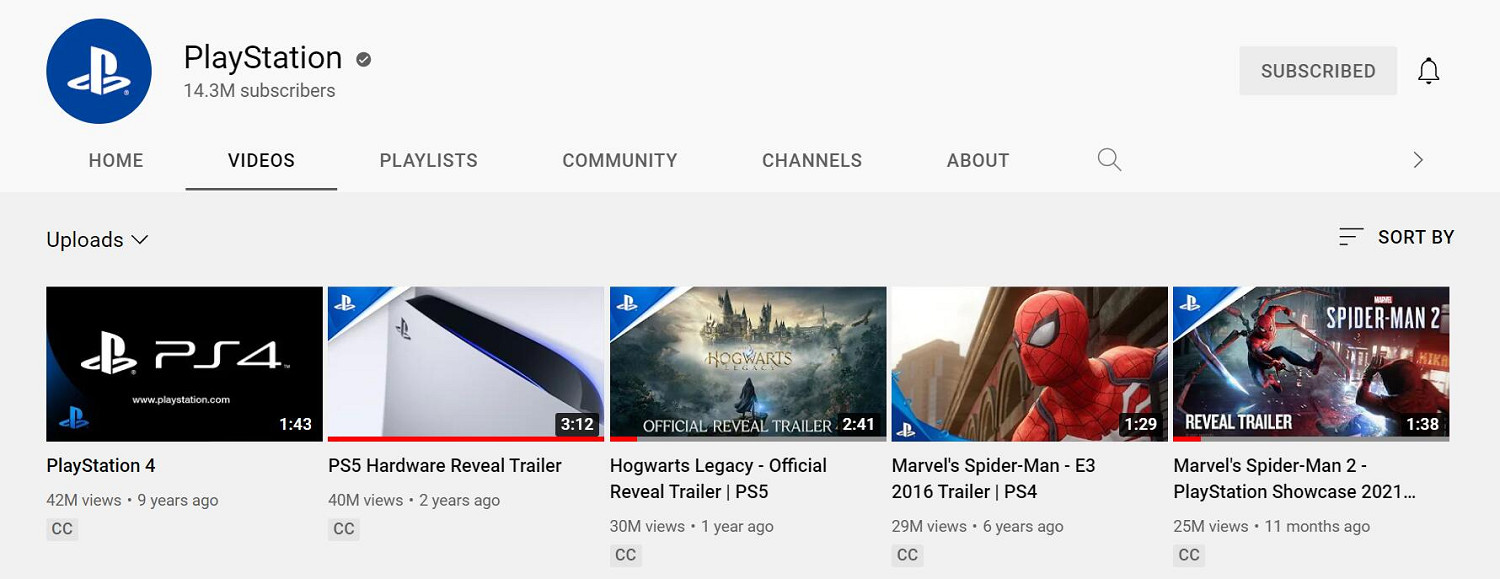
Task: Switch to the Home tab
Action: coord(116,160)
